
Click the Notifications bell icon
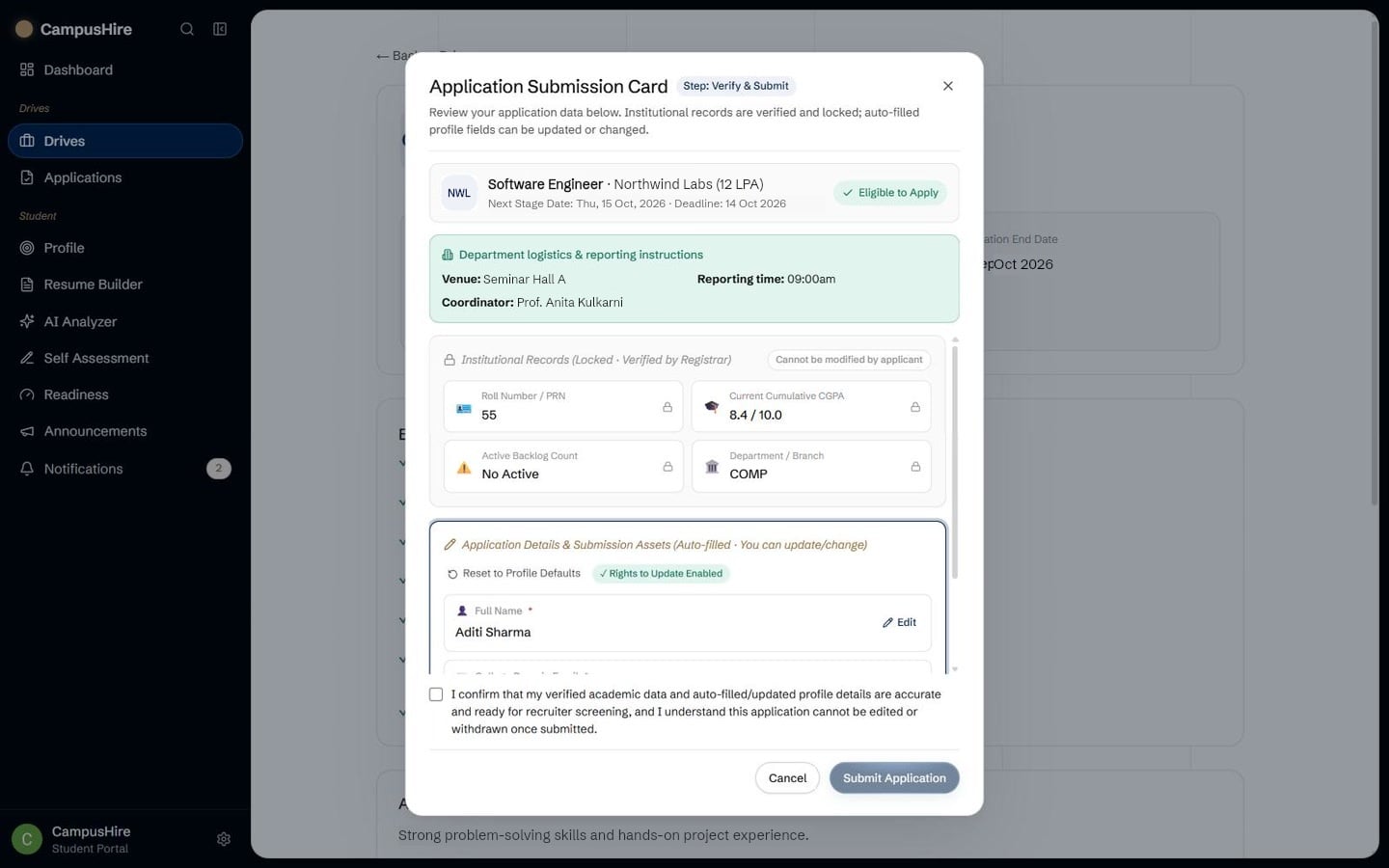[27, 469]
